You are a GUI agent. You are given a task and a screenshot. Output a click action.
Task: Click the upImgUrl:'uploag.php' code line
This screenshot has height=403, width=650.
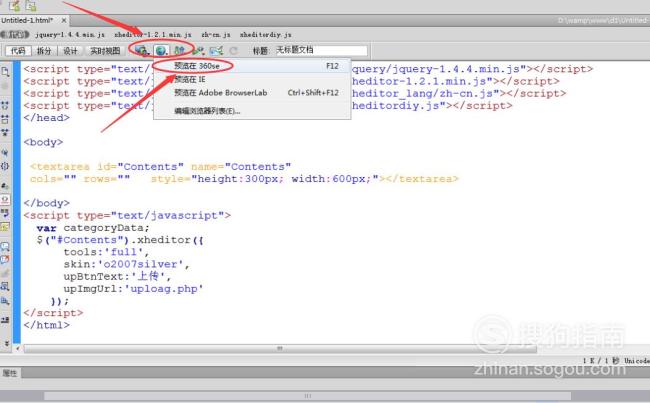point(133,289)
